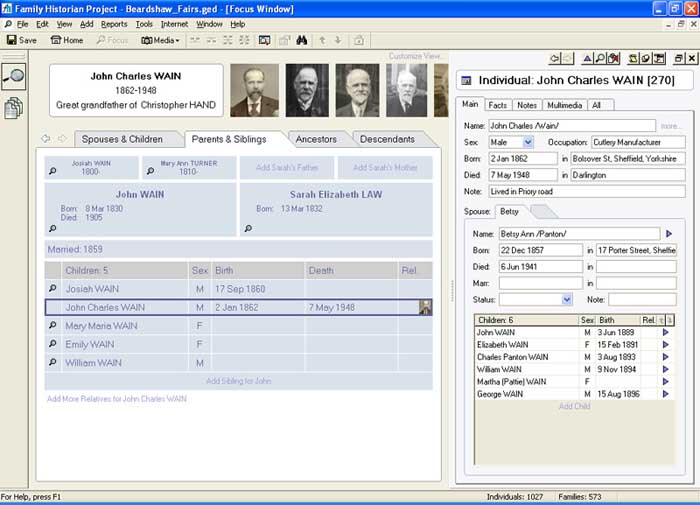This screenshot has width=700, height=505.
Task: Select the magnifier Focus Window sidebar icon
Action: (15, 77)
